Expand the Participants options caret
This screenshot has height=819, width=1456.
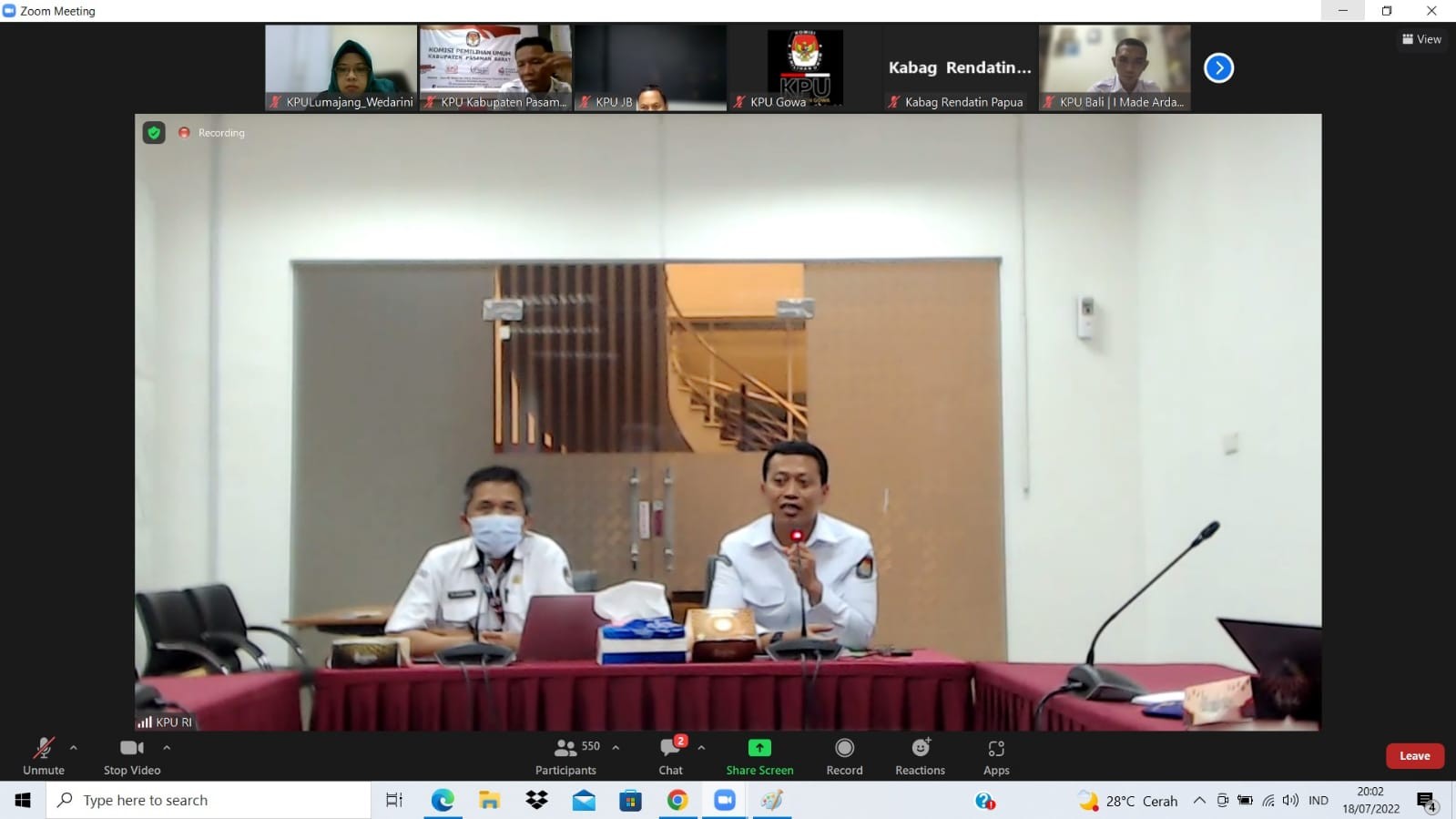pyautogui.click(x=616, y=748)
